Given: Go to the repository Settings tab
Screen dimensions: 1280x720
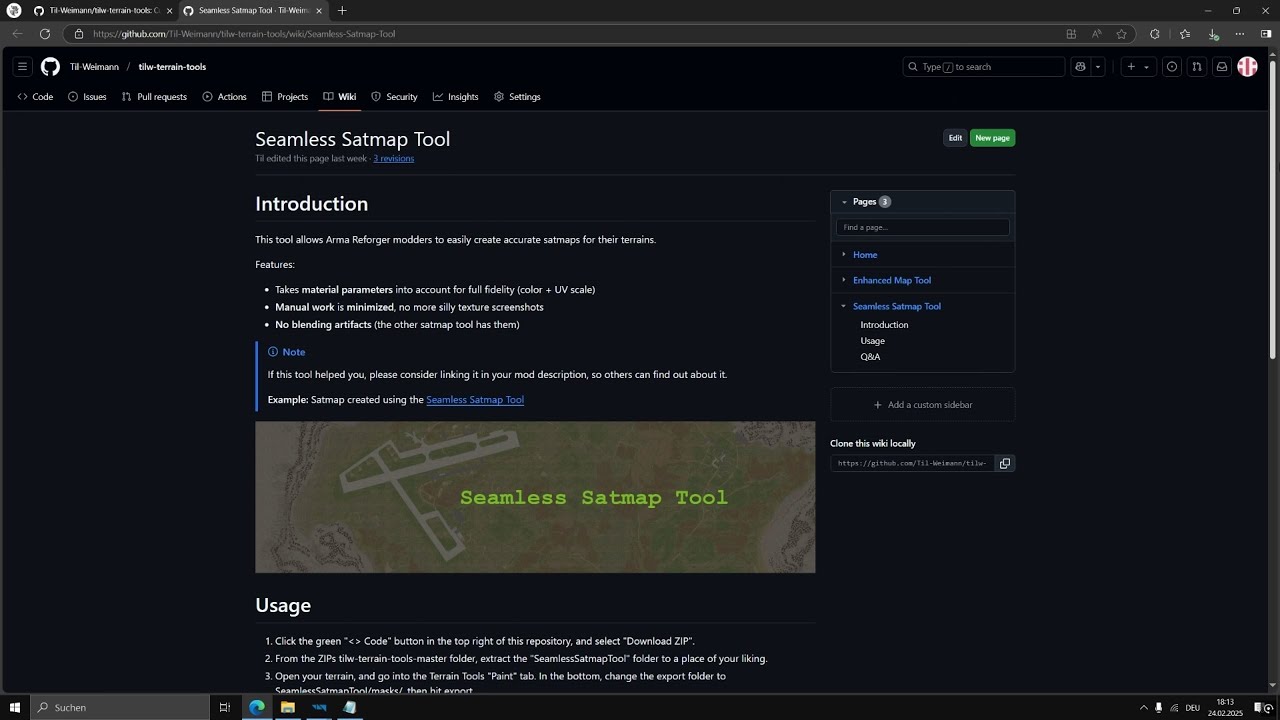Looking at the screenshot, I should (x=517, y=97).
